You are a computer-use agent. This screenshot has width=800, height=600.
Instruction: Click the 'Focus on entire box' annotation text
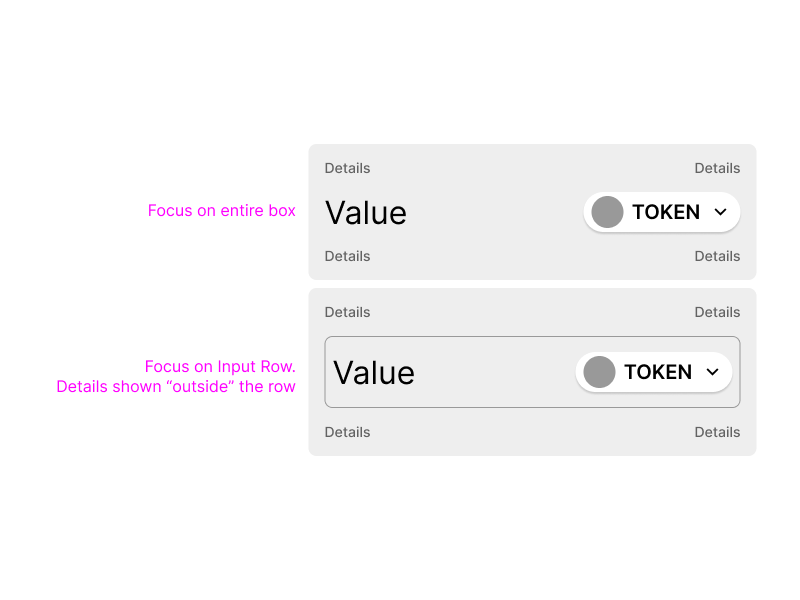click(x=221, y=211)
